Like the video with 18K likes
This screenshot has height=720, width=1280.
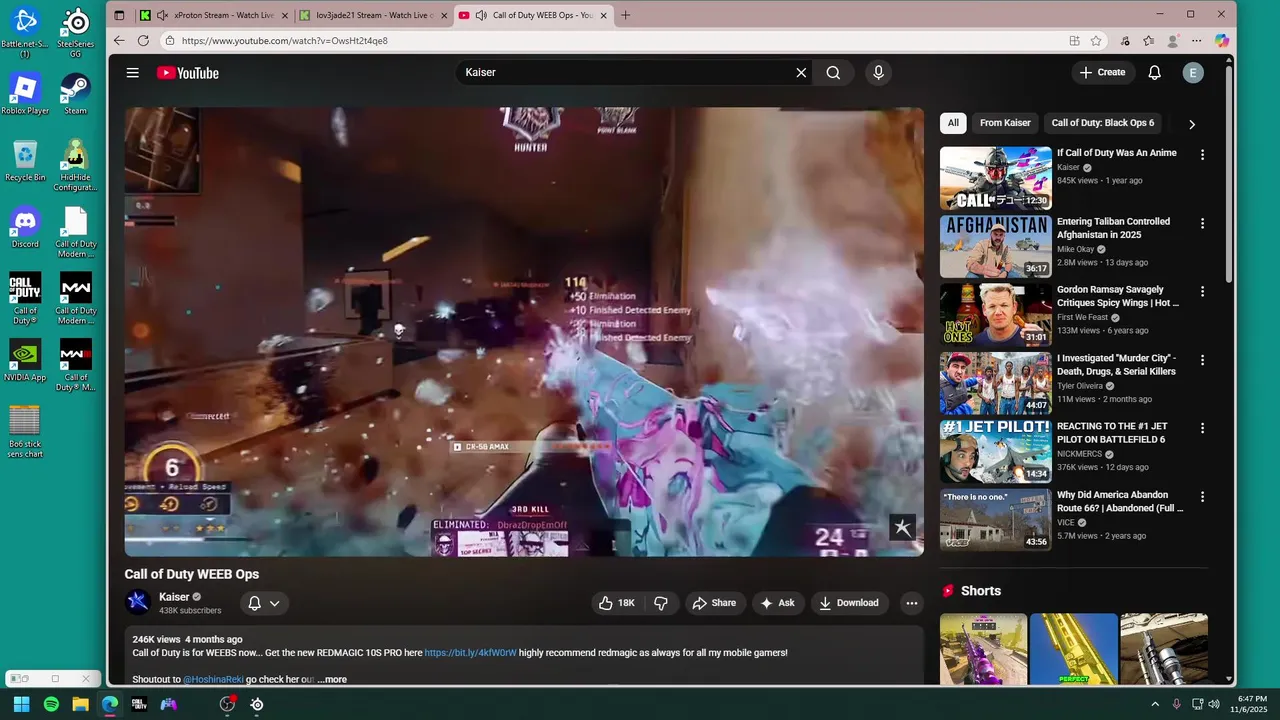coord(617,603)
